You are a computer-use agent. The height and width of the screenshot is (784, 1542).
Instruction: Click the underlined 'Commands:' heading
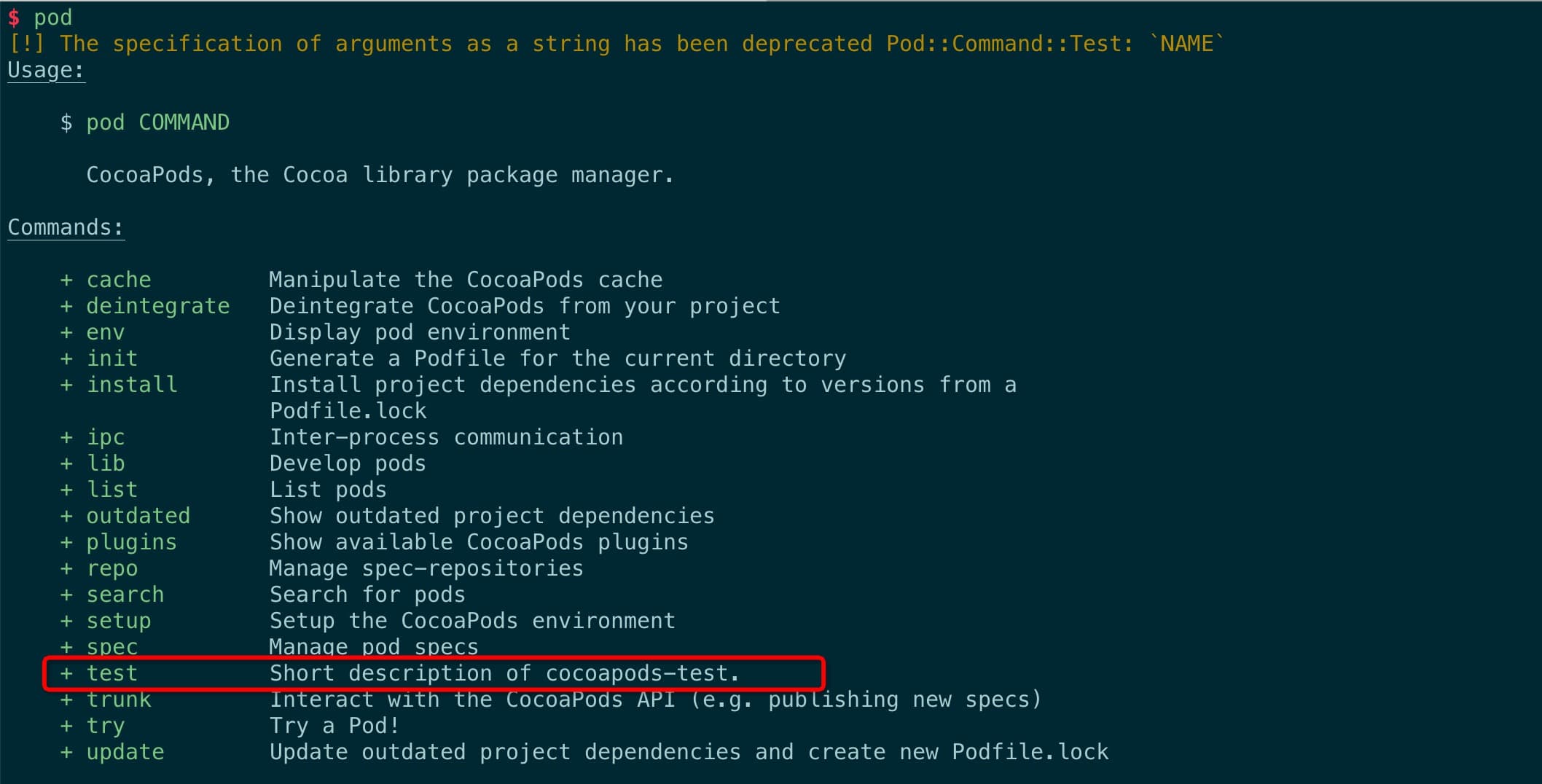pyautogui.click(x=65, y=227)
